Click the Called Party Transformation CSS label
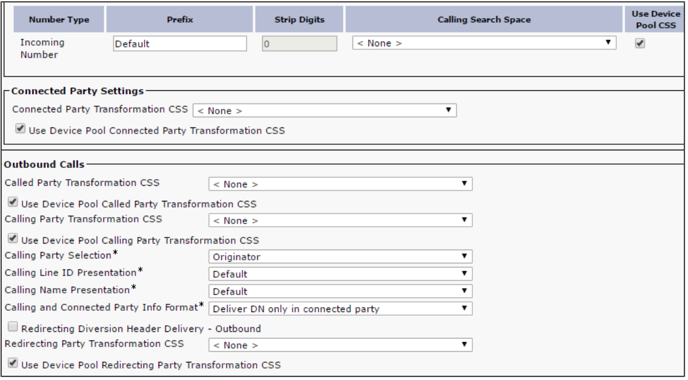688x380 pixels. point(82,183)
